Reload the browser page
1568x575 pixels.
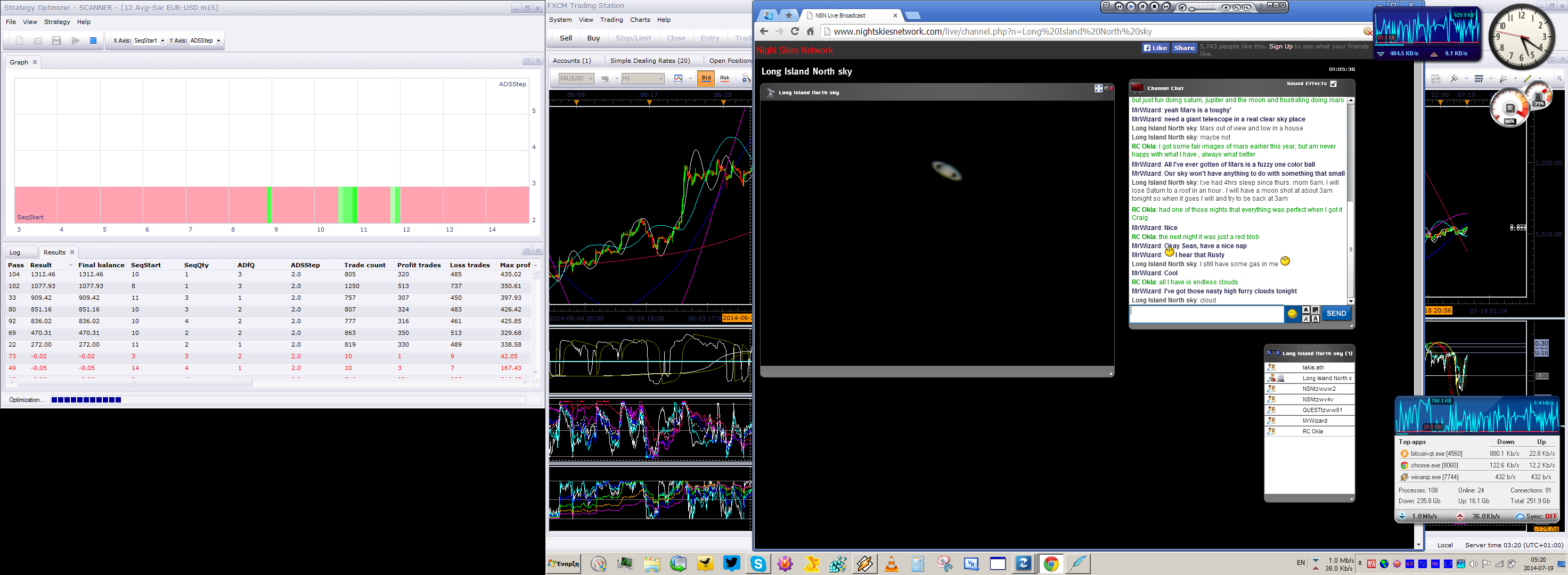[x=794, y=31]
